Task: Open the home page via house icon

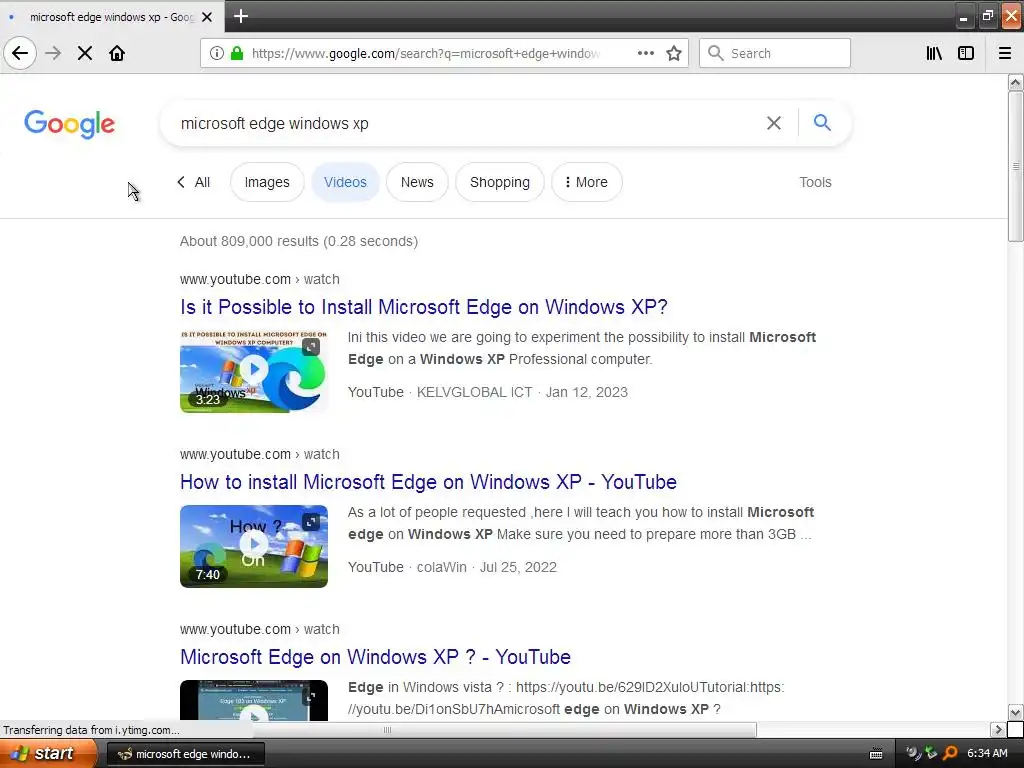Action: tap(117, 53)
